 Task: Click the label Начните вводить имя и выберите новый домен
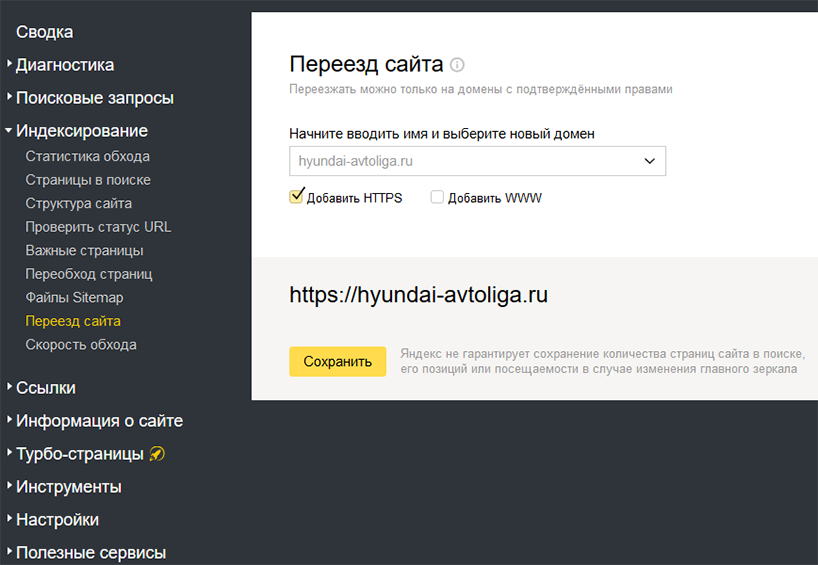tap(442, 134)
